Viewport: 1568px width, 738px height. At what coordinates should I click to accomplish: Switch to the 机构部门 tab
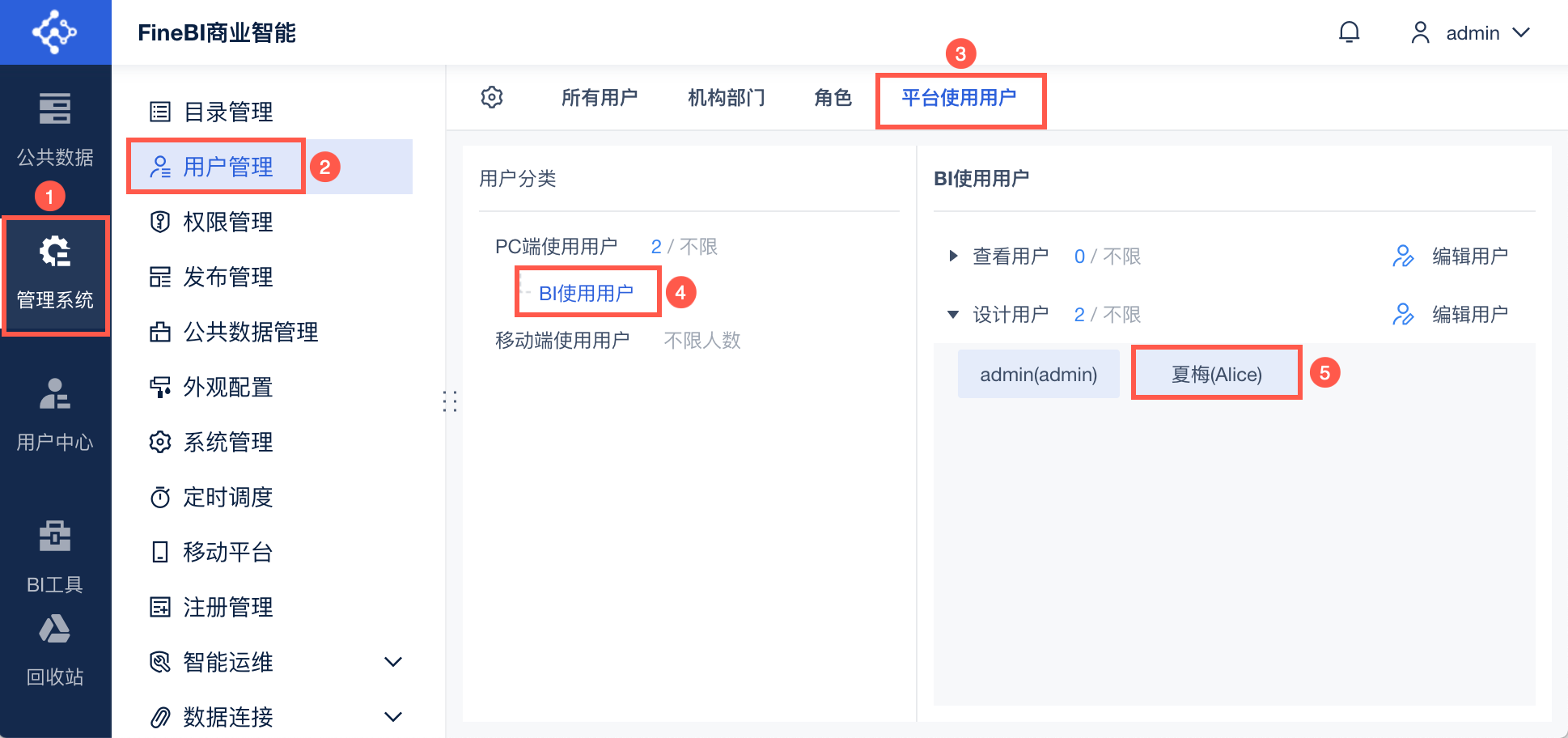(726, 98)
